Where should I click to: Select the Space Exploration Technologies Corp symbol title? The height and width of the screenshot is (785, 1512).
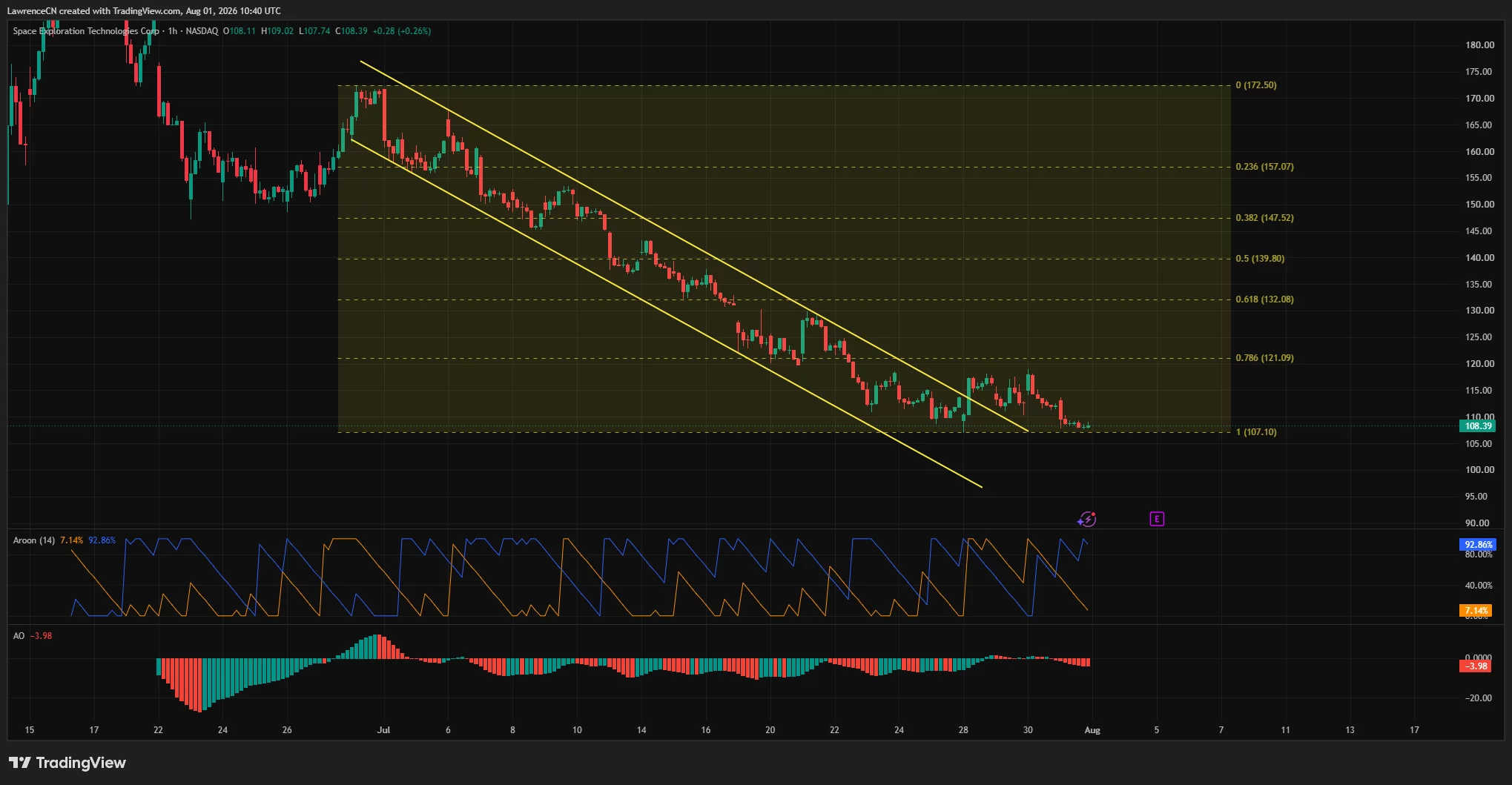pos(86,31)
